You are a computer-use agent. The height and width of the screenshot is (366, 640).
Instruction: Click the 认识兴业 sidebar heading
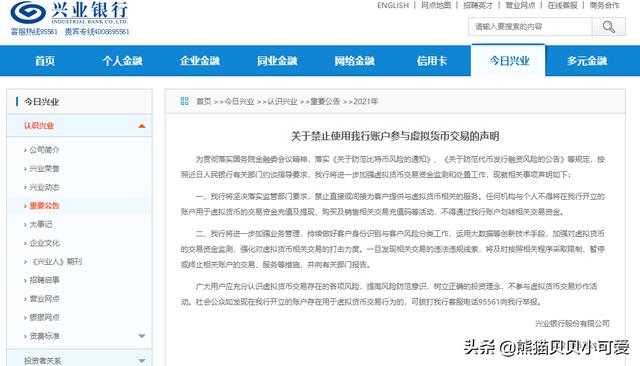(x=39, y=126)
